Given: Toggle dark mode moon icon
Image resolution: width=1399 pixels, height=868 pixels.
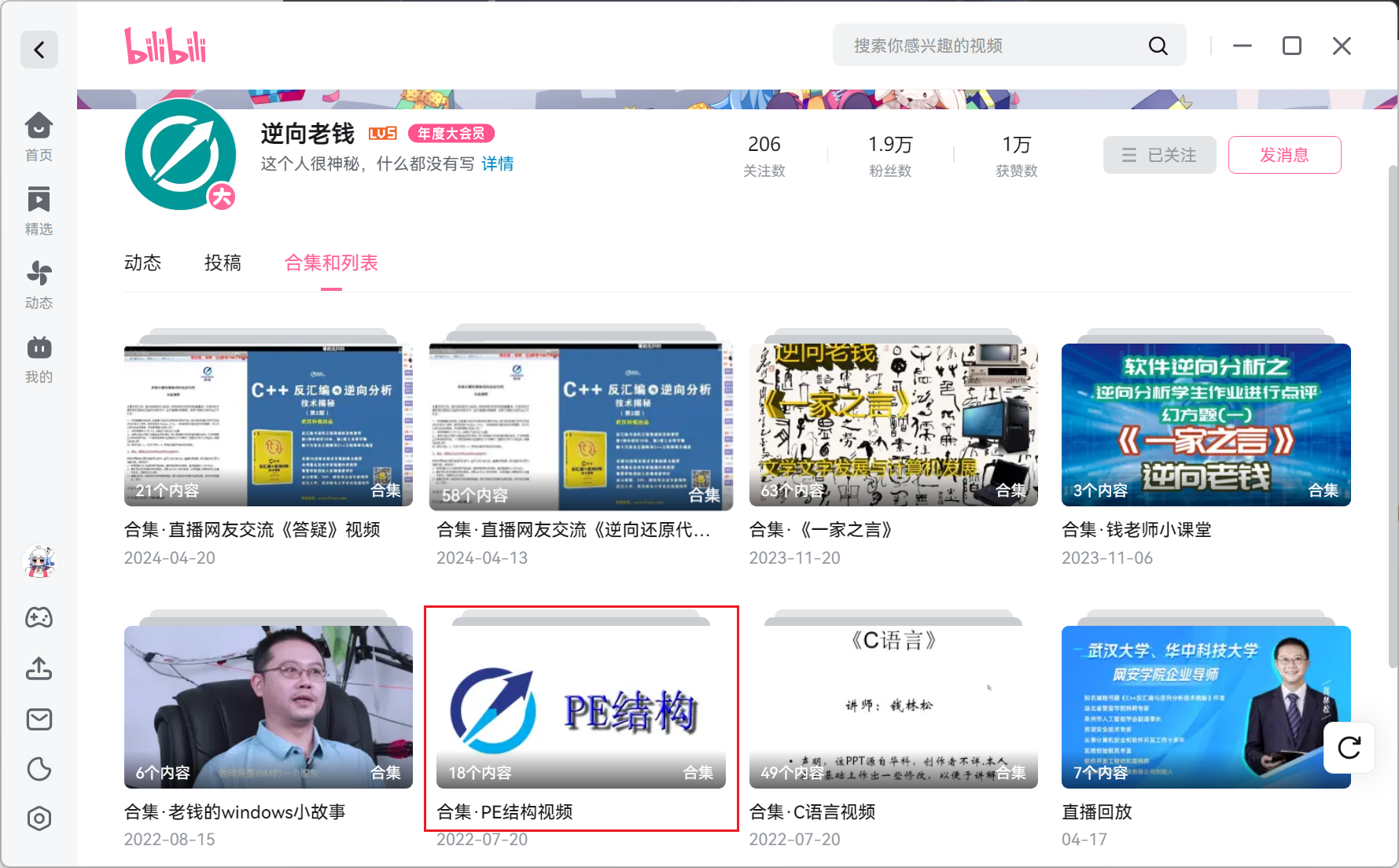Looking at the screenshot, I should pos(39,769).
